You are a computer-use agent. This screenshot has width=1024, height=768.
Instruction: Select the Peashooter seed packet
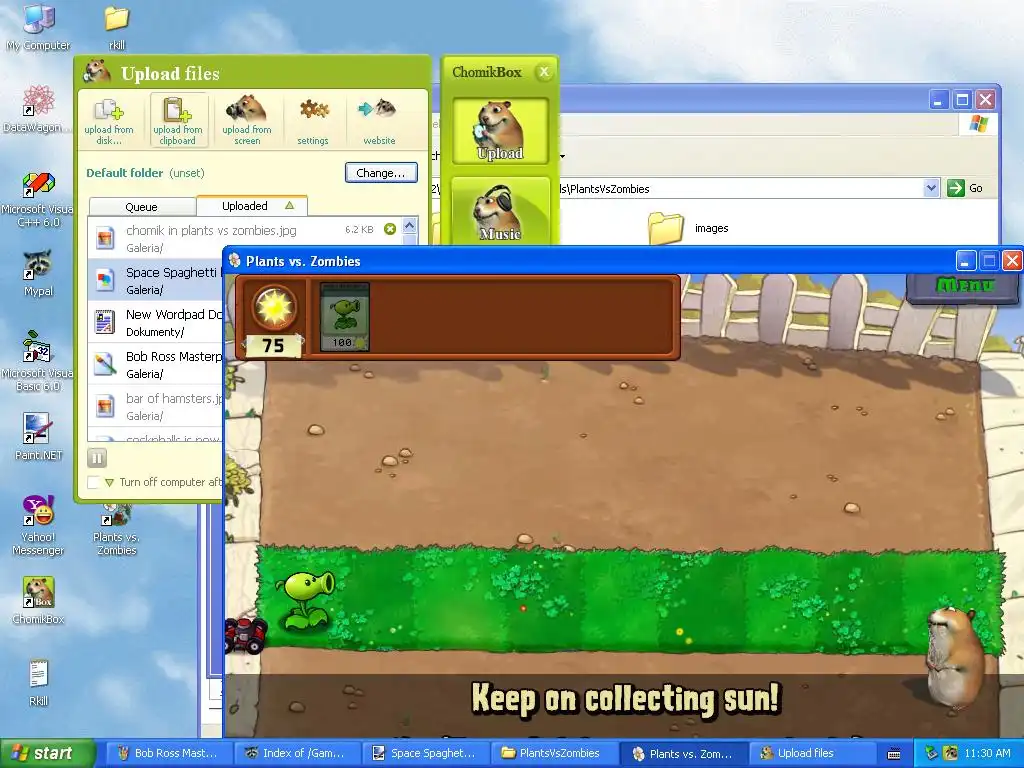pos(344,317)
